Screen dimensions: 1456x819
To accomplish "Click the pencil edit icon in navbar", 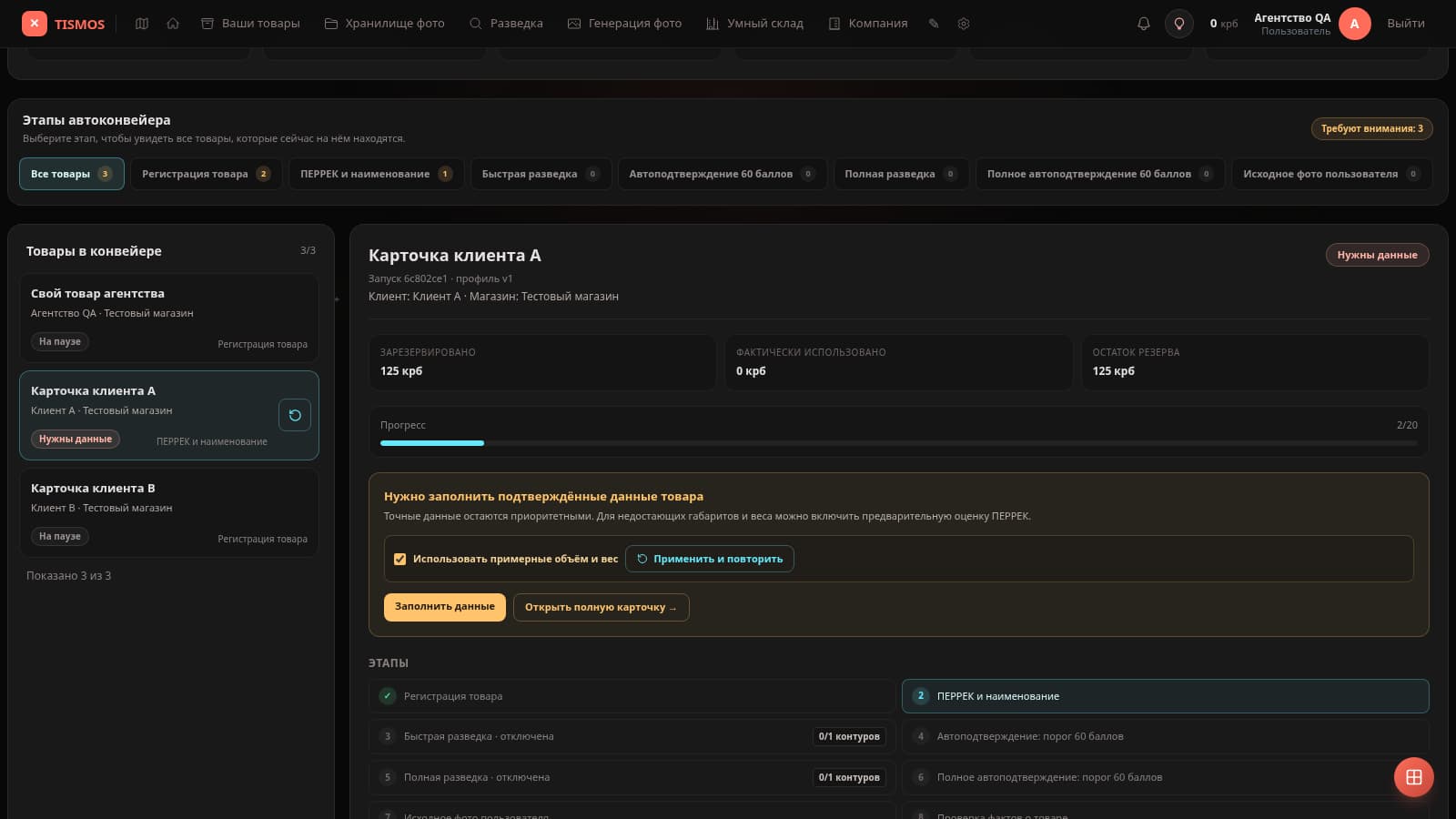I will click(x=934, y=24).
